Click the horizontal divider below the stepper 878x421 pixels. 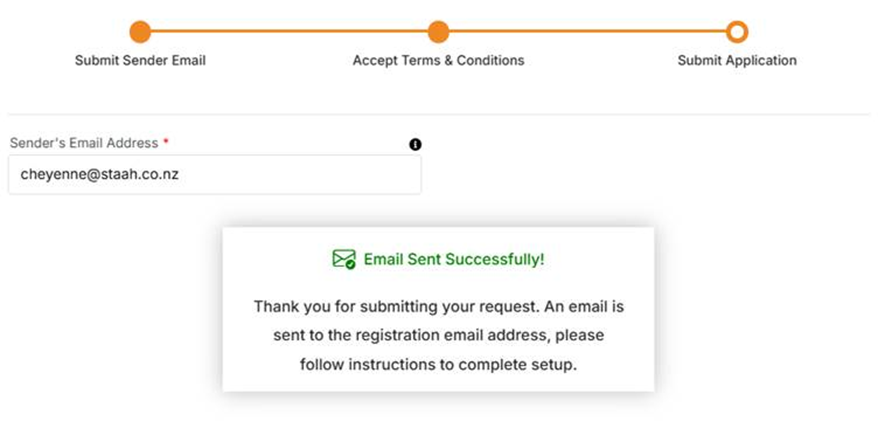438,114
